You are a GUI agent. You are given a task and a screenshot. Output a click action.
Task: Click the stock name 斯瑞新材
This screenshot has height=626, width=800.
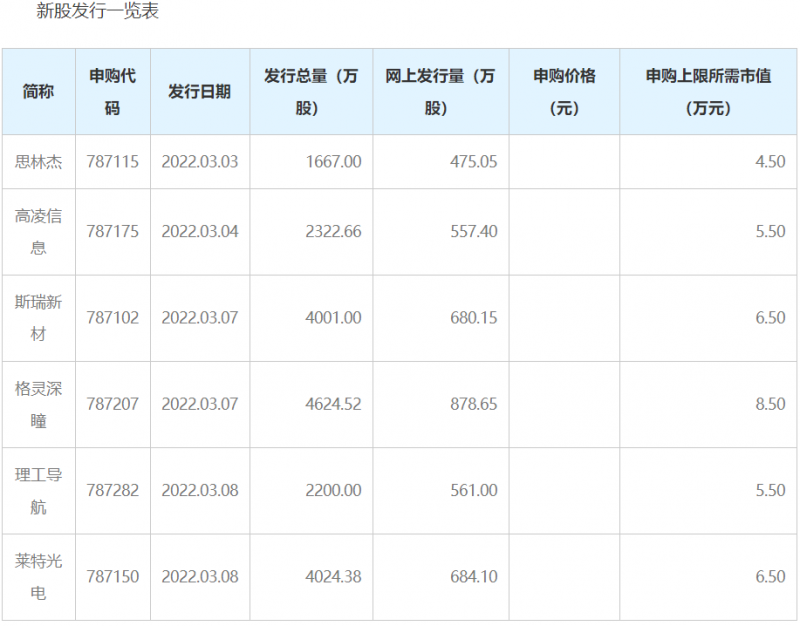click(x=38, y=318)
